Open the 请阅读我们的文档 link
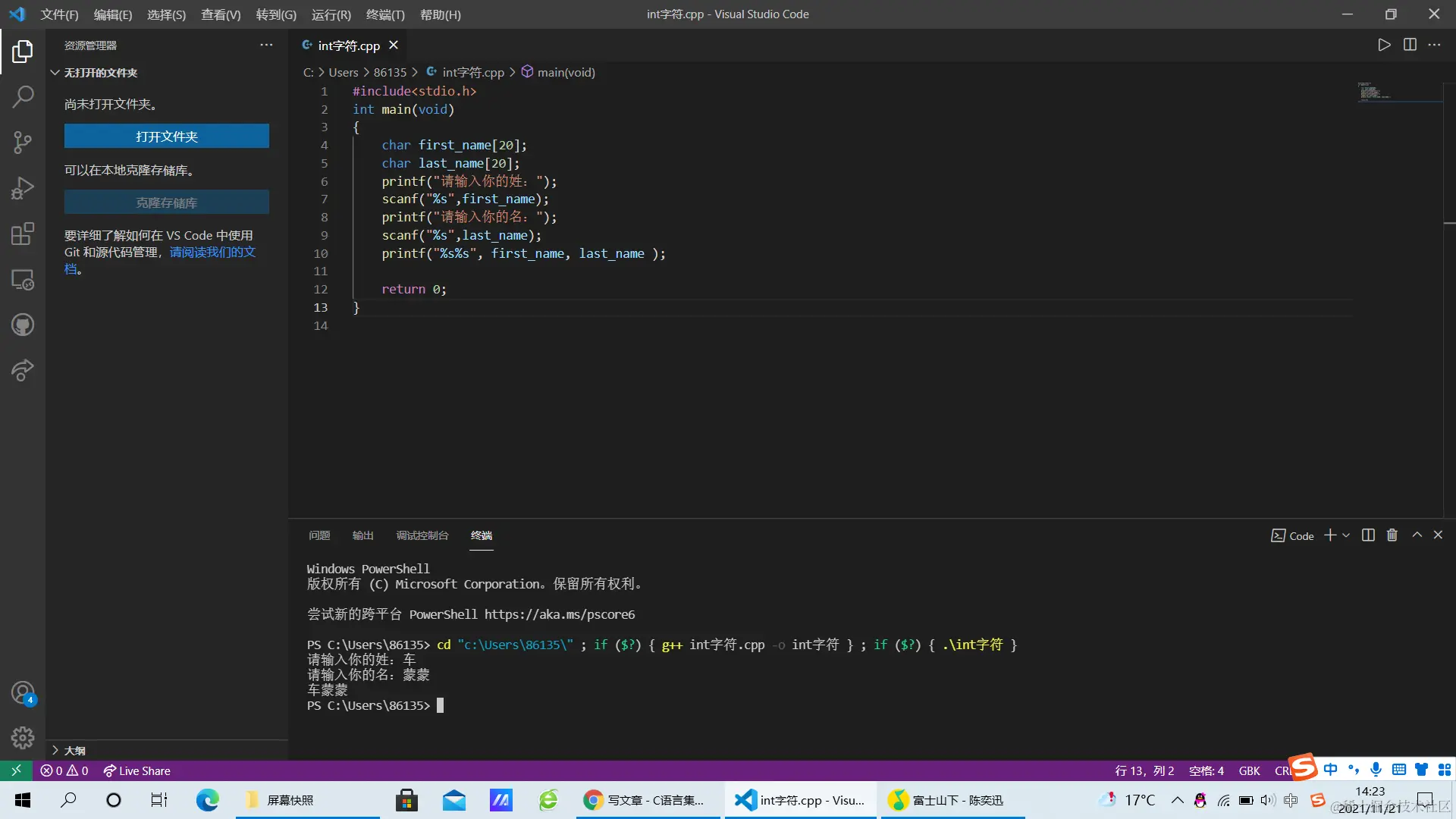 [212, 252]
